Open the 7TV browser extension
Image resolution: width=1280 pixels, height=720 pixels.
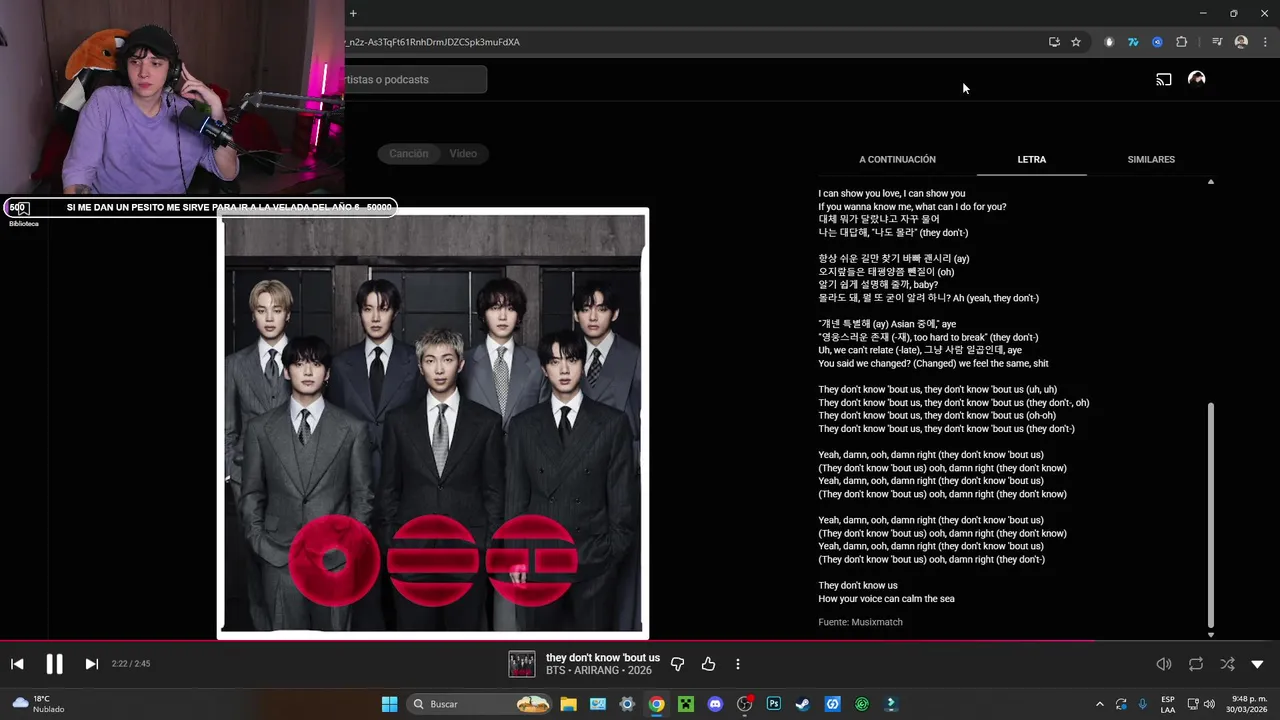pyautogui.click(x=1133, y=42)
